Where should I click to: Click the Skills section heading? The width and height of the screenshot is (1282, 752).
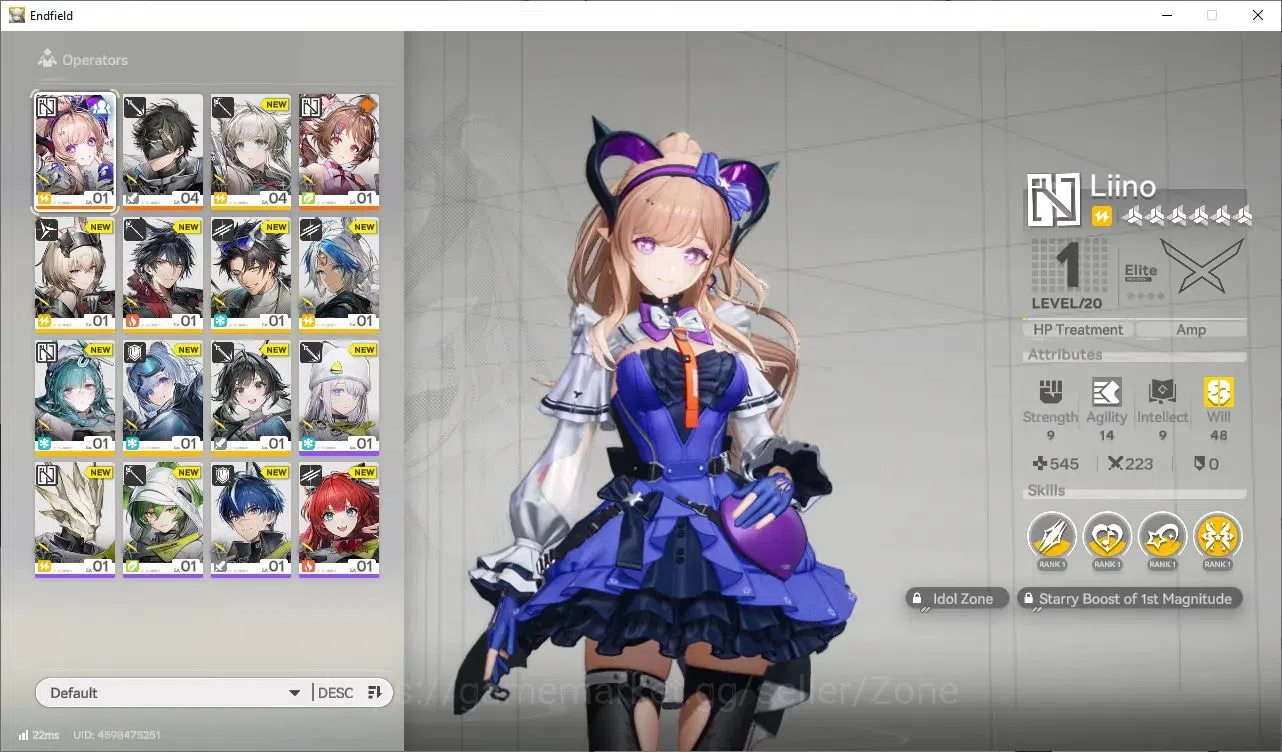1046,491
